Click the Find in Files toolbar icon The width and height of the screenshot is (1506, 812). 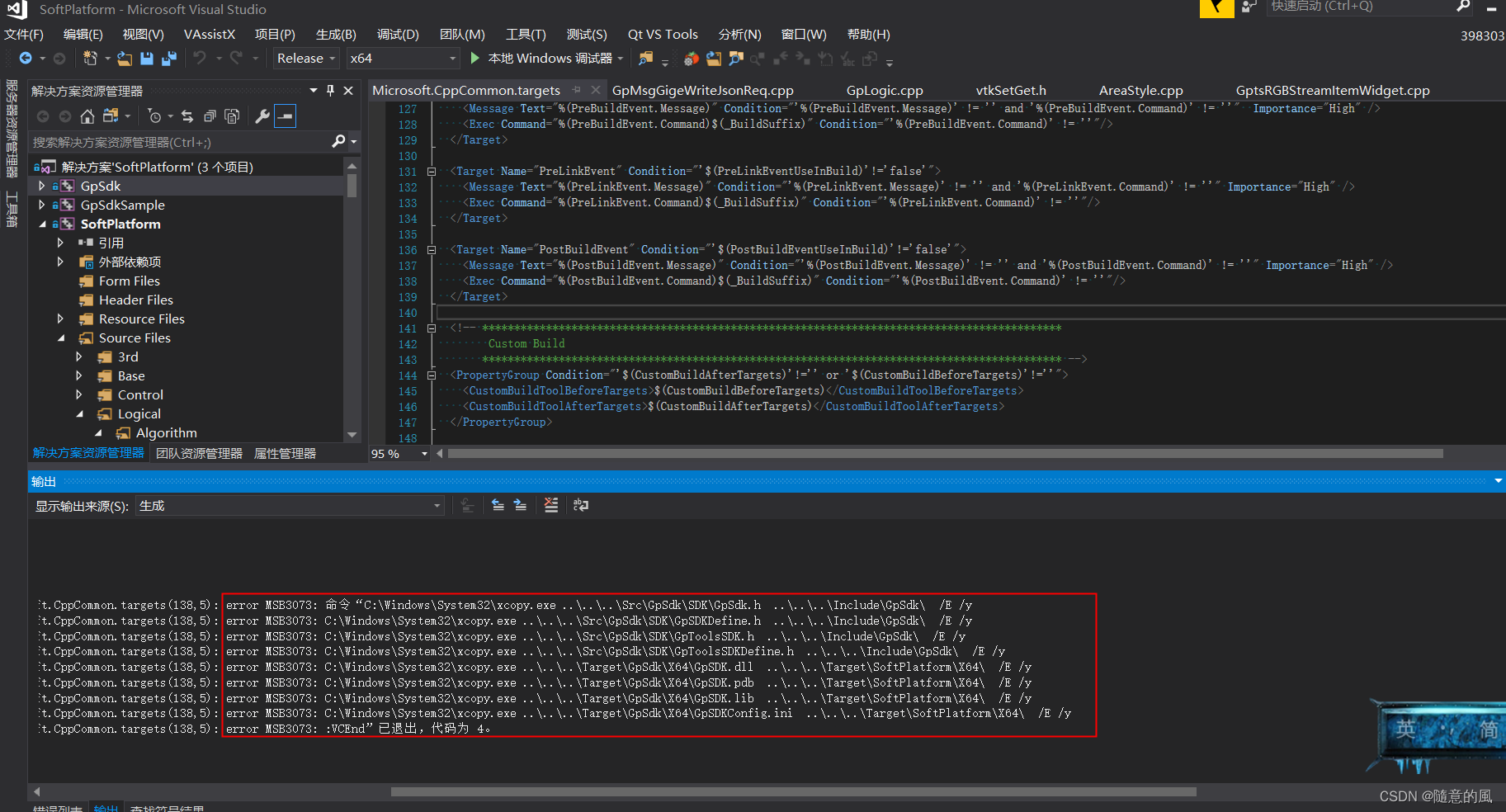[646, 59]
